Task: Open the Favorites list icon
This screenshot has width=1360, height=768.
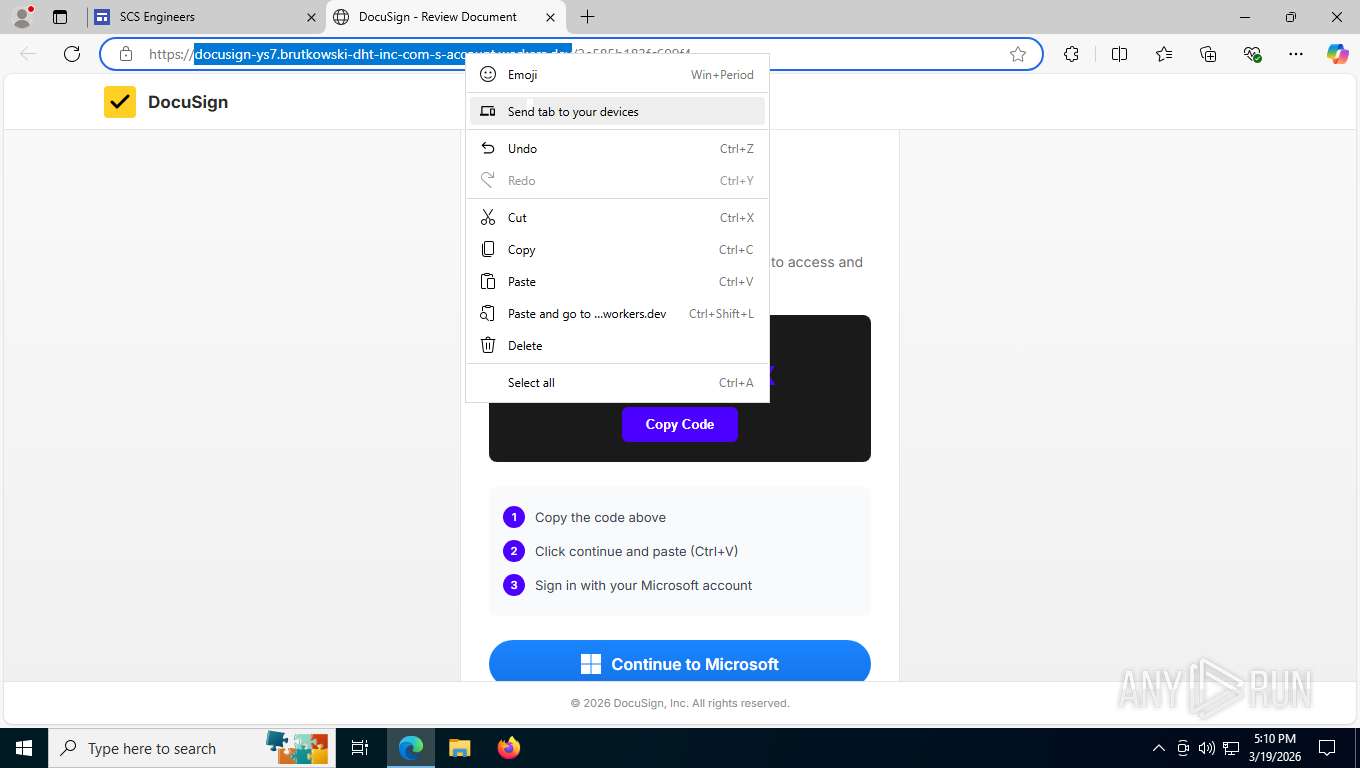Action: 1164,54
